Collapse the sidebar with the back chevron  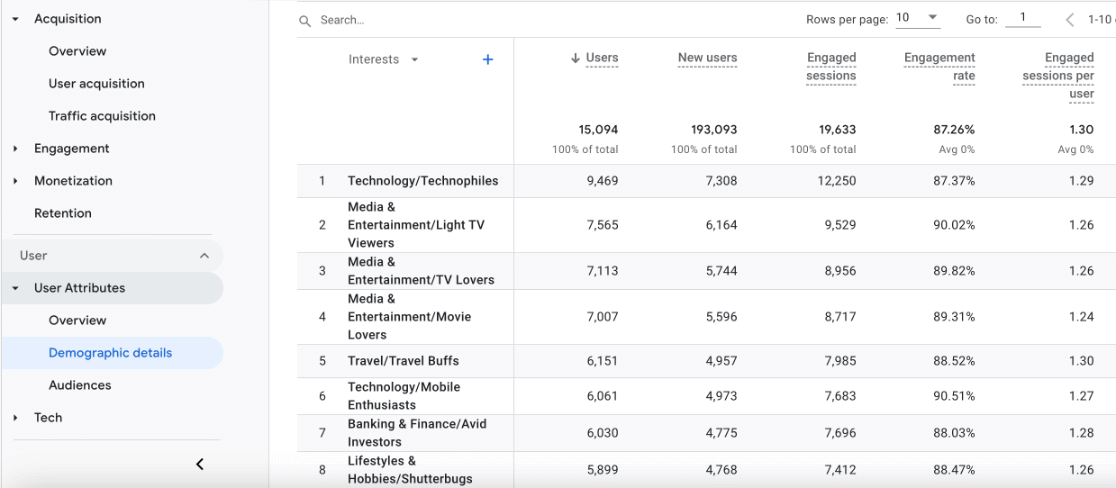tap(200, 464)
